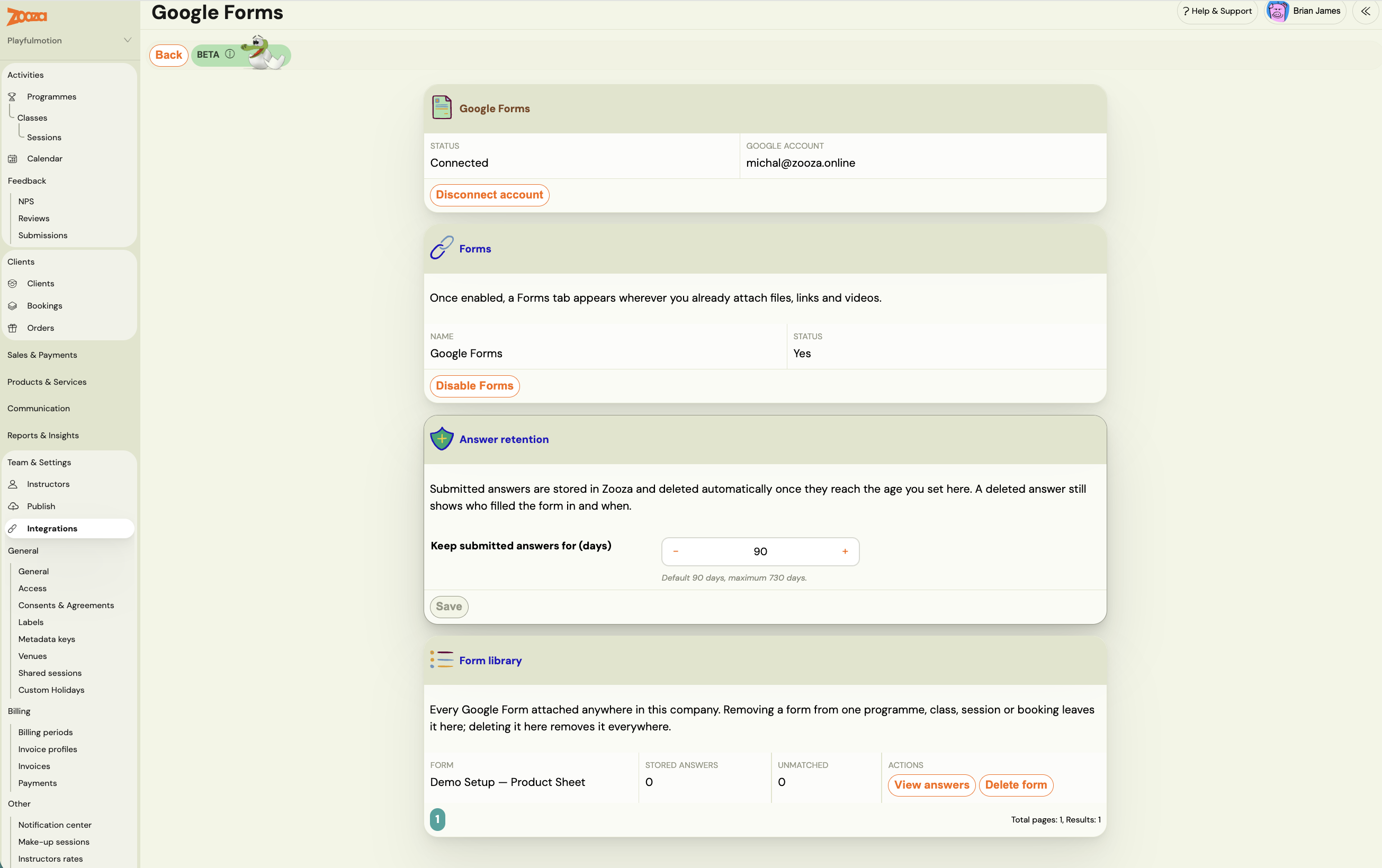Open Labels settings
1382x868 pixels.
[31, 622]
